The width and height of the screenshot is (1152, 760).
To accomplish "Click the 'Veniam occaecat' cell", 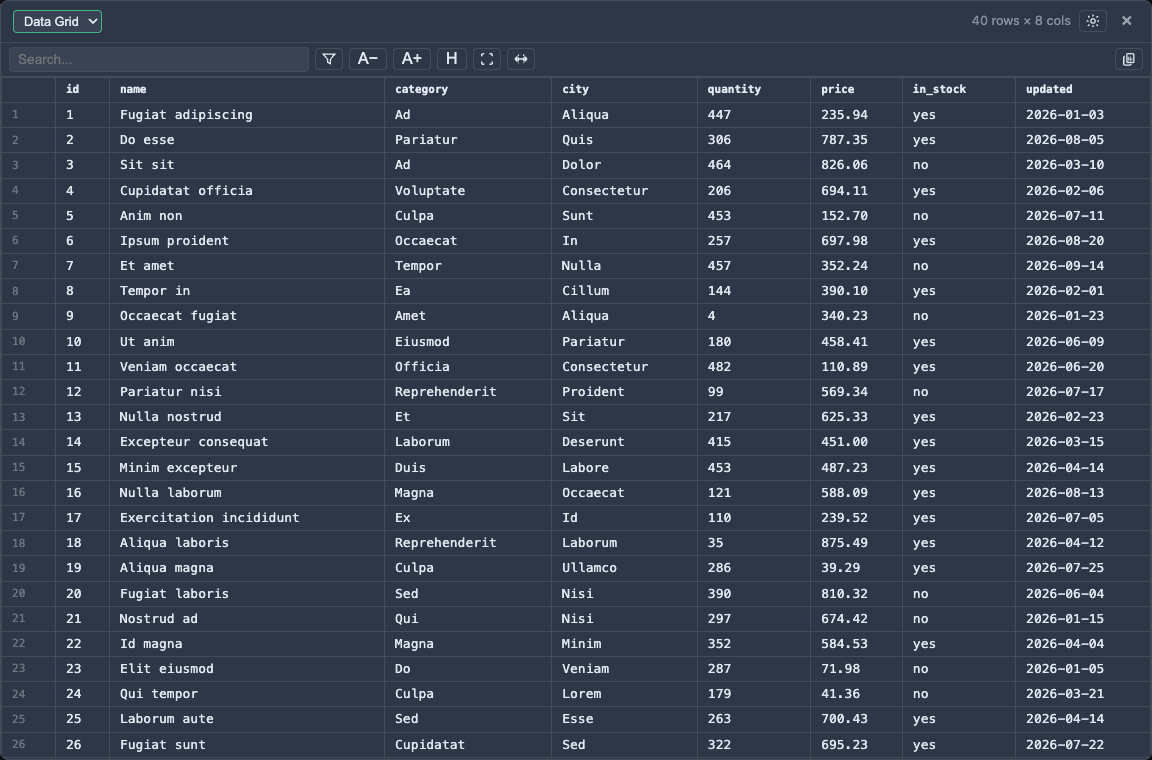I will [x=247, y=366].
